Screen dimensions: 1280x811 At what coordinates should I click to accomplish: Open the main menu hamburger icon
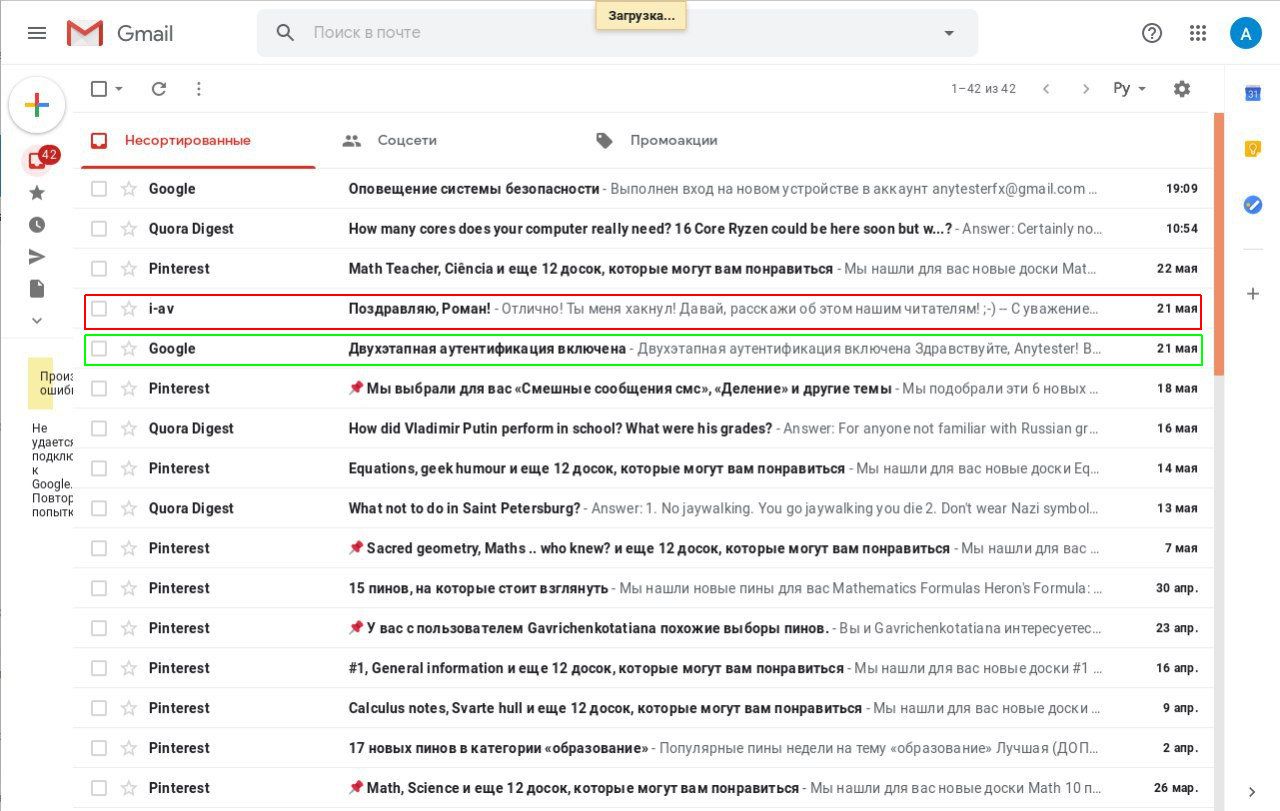point(37,33)
